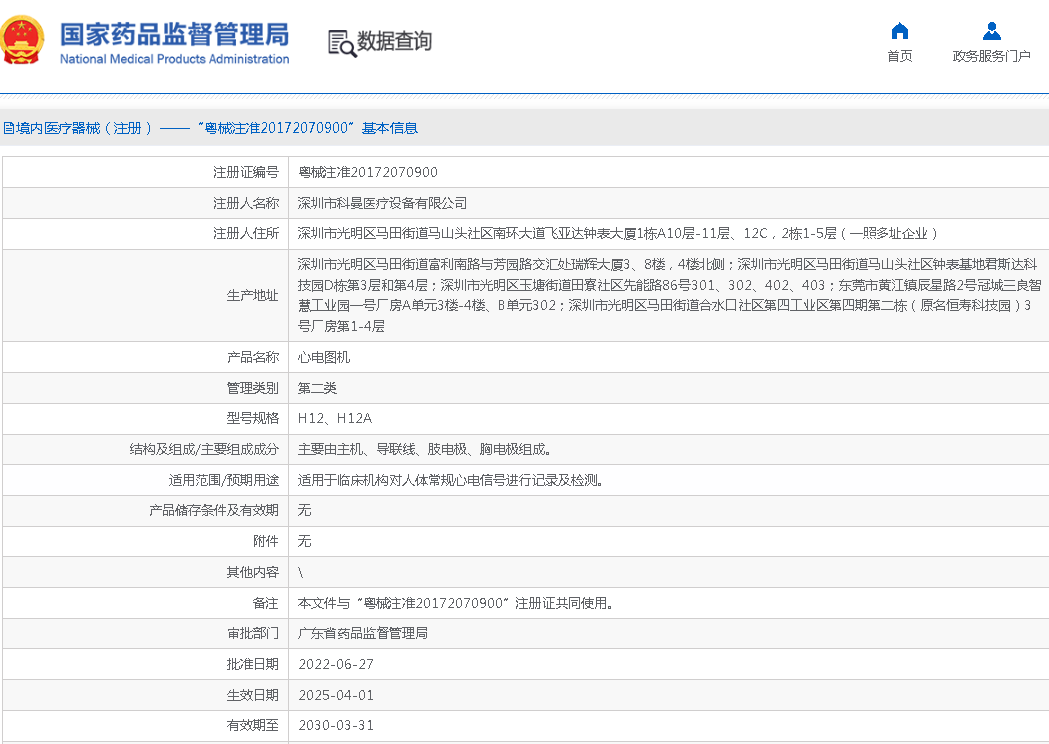
Task: Click the 国家药品监督管理局 site title
Action: click(x=175, y=34)
